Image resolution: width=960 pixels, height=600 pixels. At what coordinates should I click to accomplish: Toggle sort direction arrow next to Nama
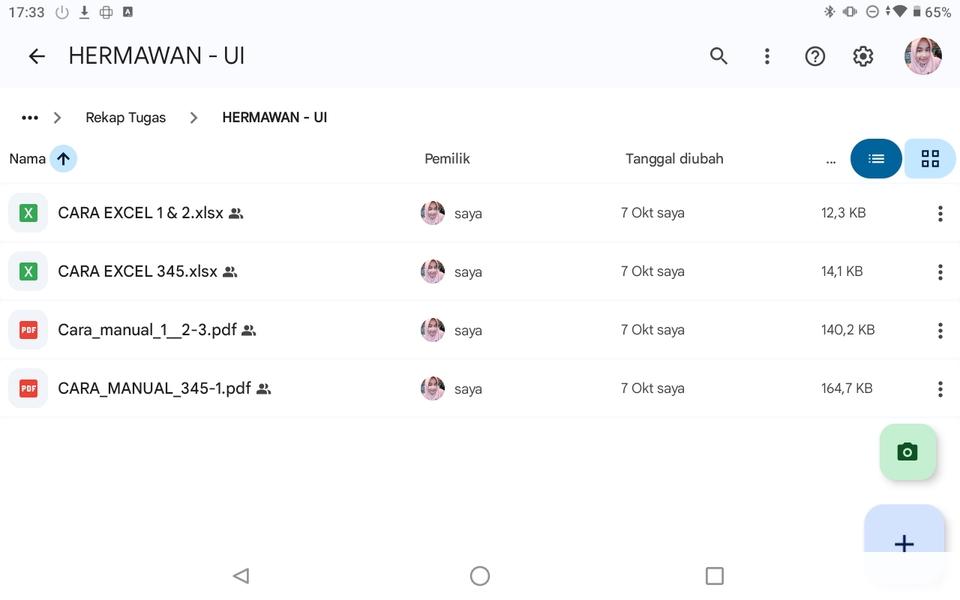click(63, 159)
